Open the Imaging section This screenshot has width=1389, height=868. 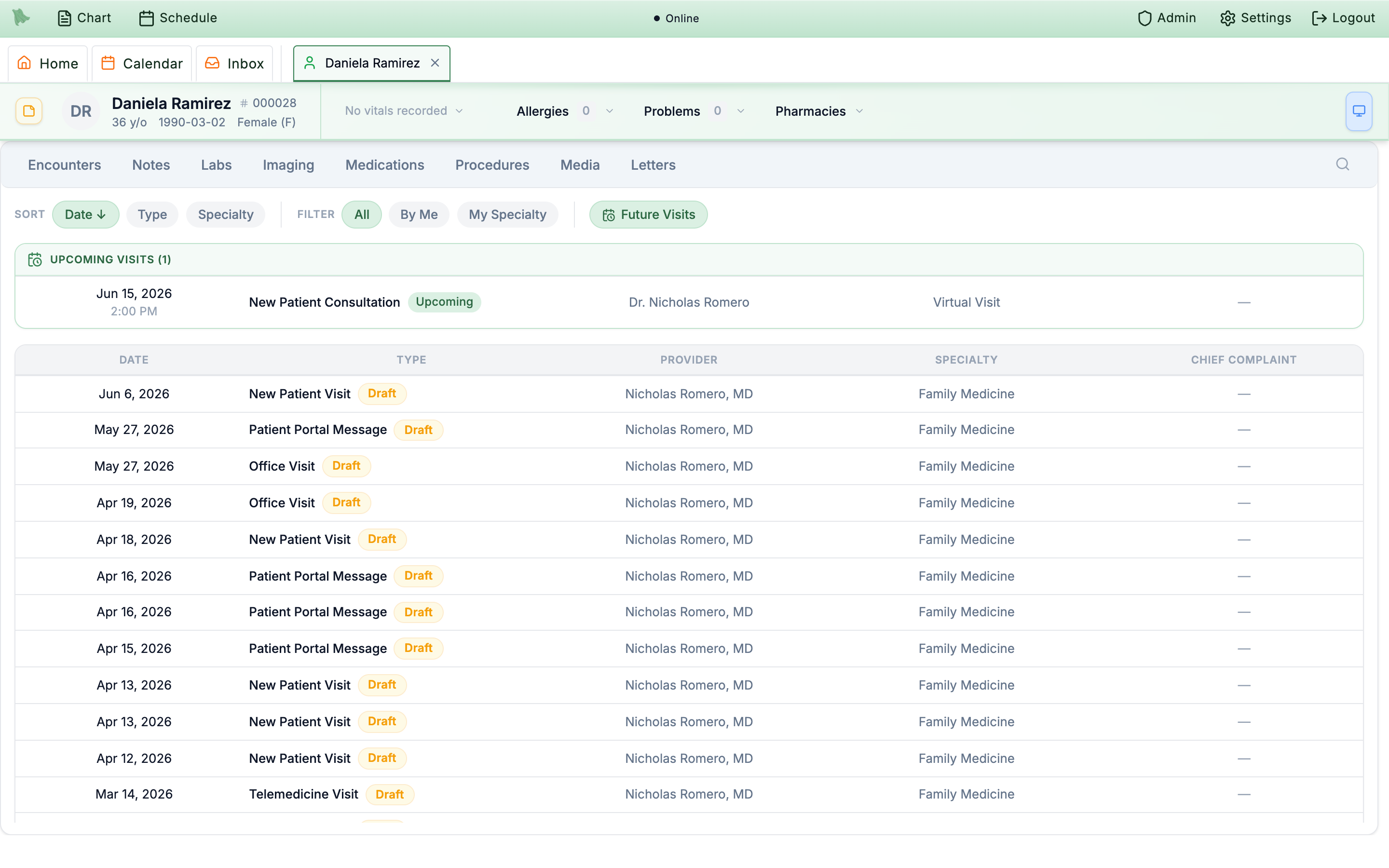coord(288,165)
